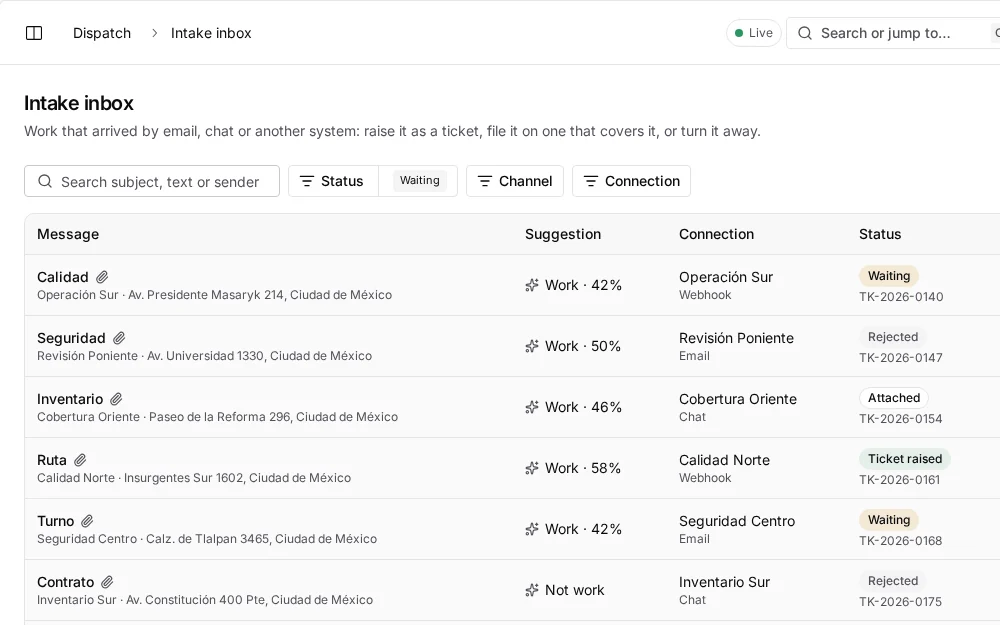Click the sparkle suggestion icon on Calidad row
Screen dimensions: 1000x625
(x=532, y=285)
